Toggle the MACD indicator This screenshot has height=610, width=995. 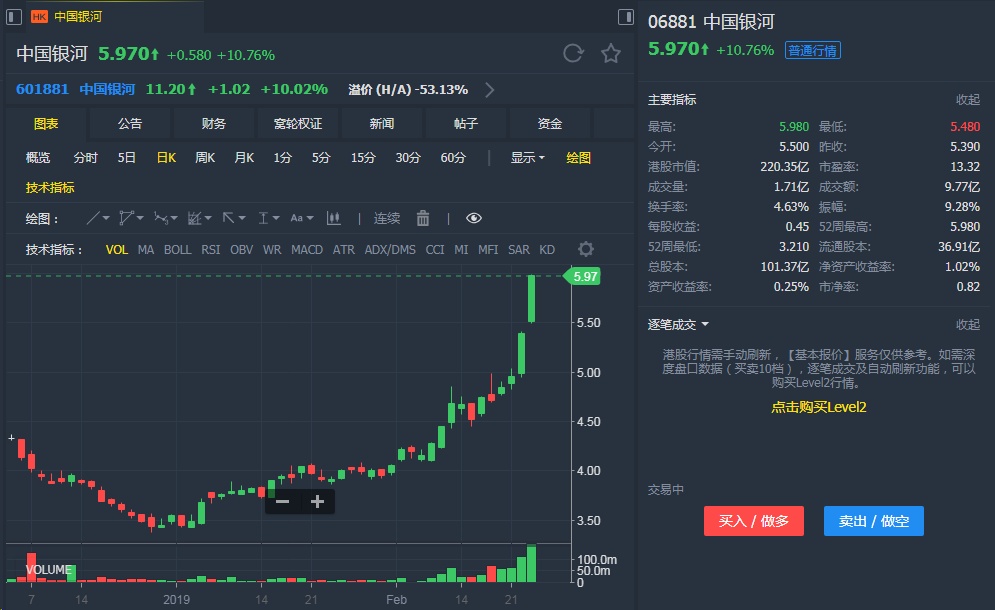(x=307, y=249)
